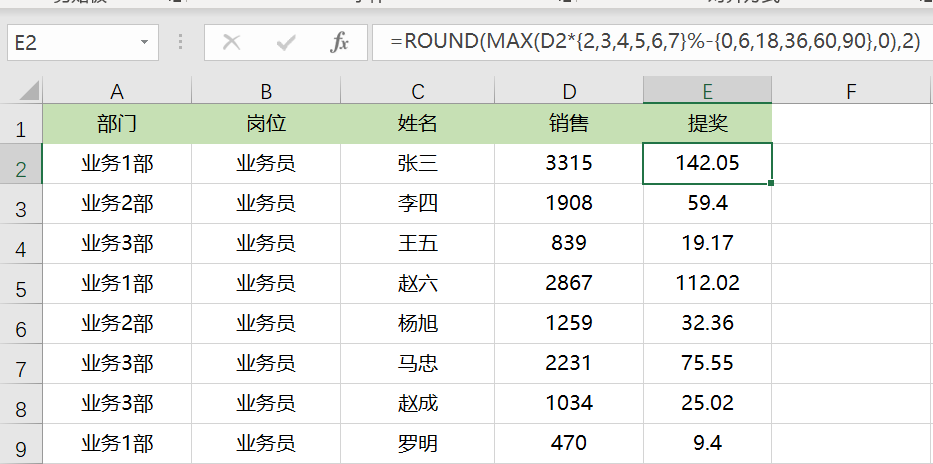Select column C header
This screenshot has height=464, width=933.
pos(418,91)
